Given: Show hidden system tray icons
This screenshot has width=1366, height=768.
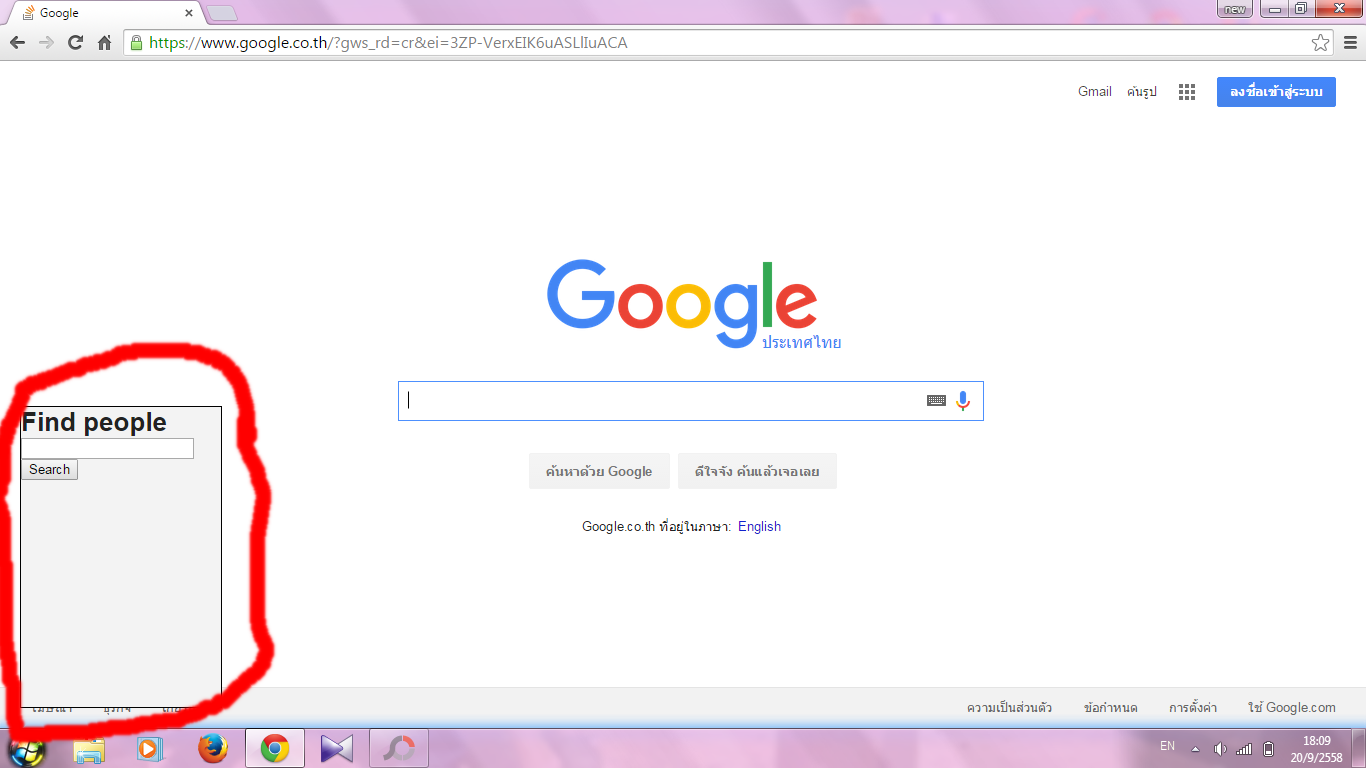Looking at the screenshot, I should point(1195,749).
